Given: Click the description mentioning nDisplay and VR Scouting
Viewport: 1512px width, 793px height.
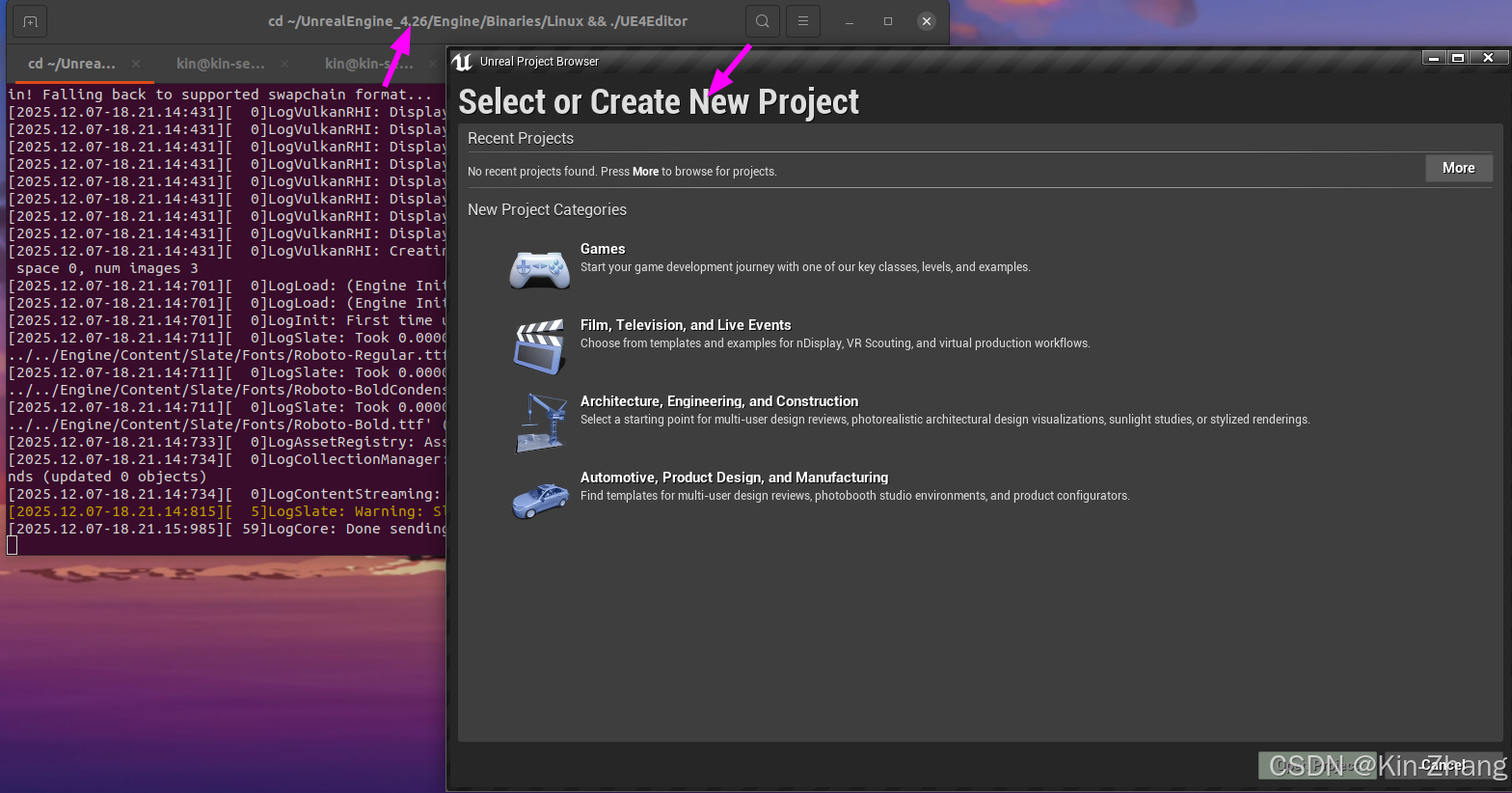Looking at the screenshot, I should (x=835, y=343).
